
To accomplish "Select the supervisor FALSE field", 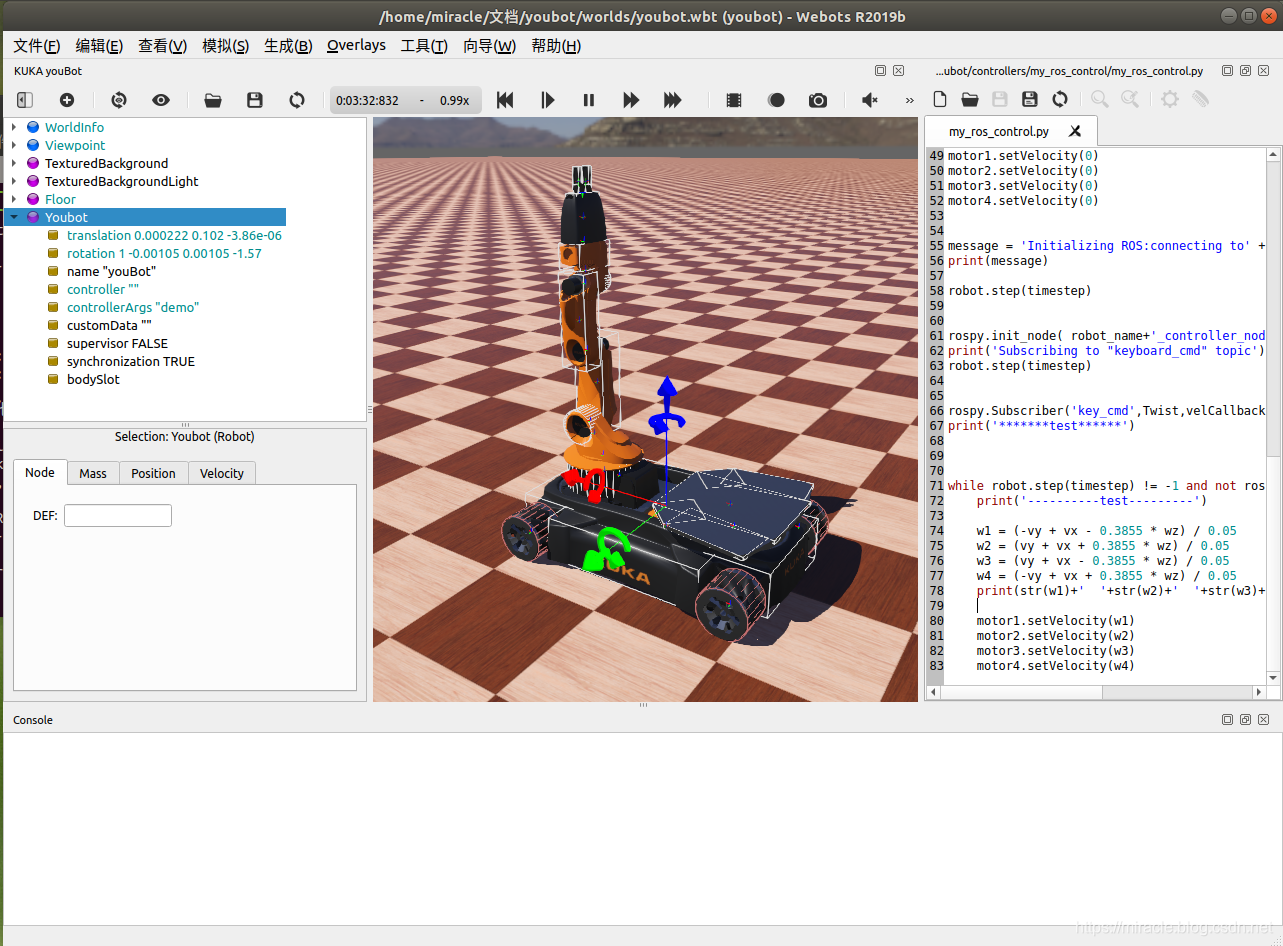I will pos(117,343).
